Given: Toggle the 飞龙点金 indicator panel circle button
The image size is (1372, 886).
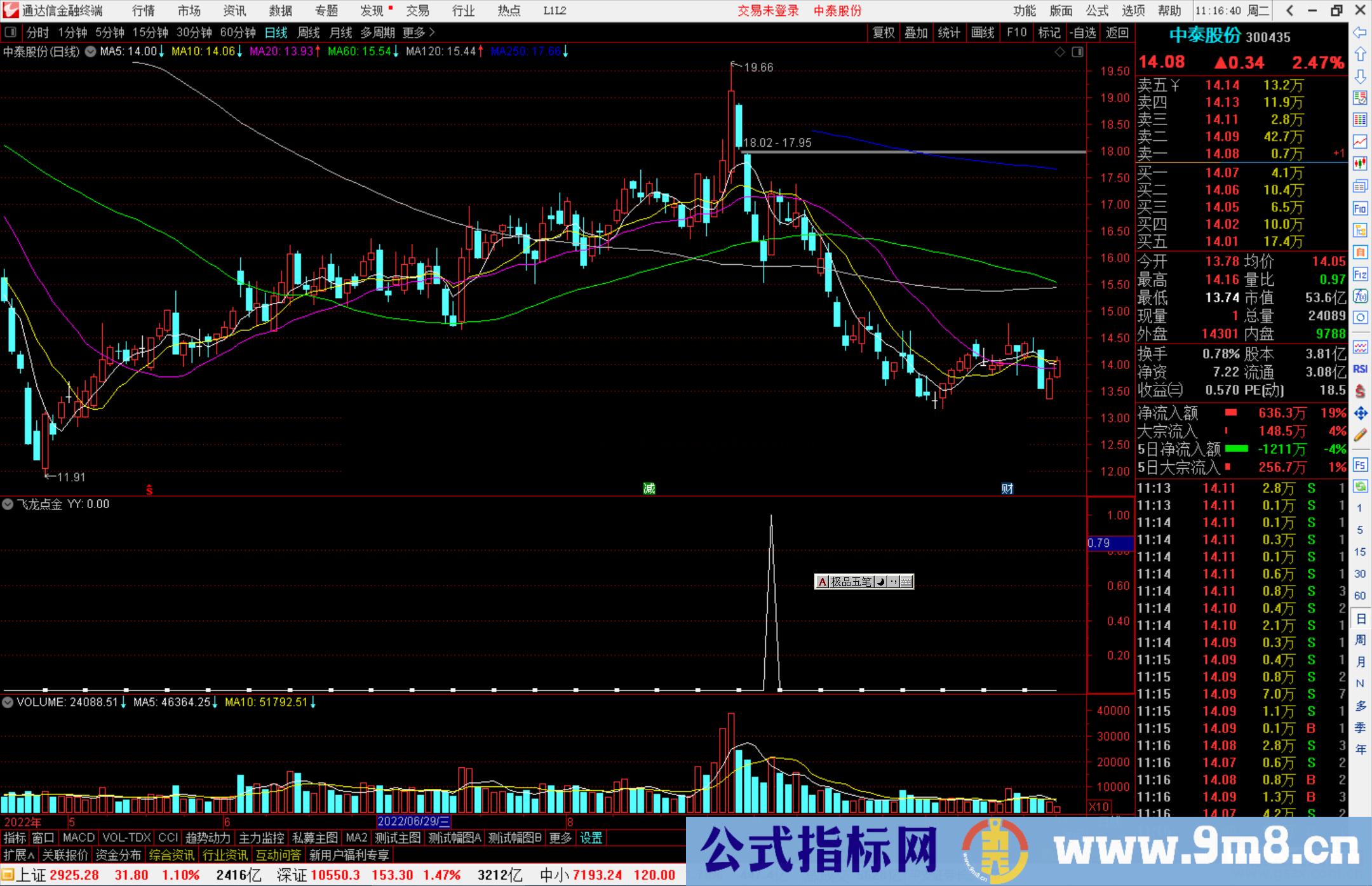Looking at the screenshot, I should pos(8,504).
